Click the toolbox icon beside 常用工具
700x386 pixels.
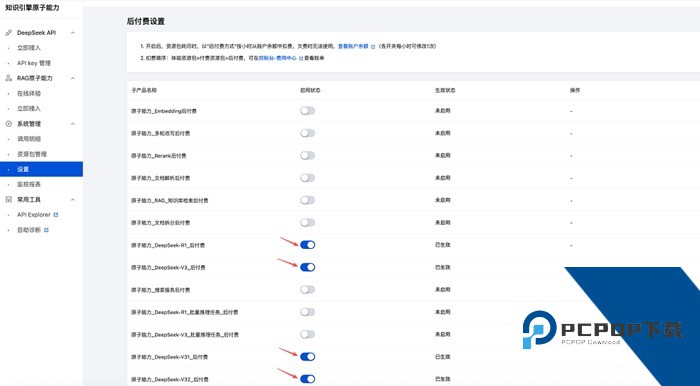[8, 199]
